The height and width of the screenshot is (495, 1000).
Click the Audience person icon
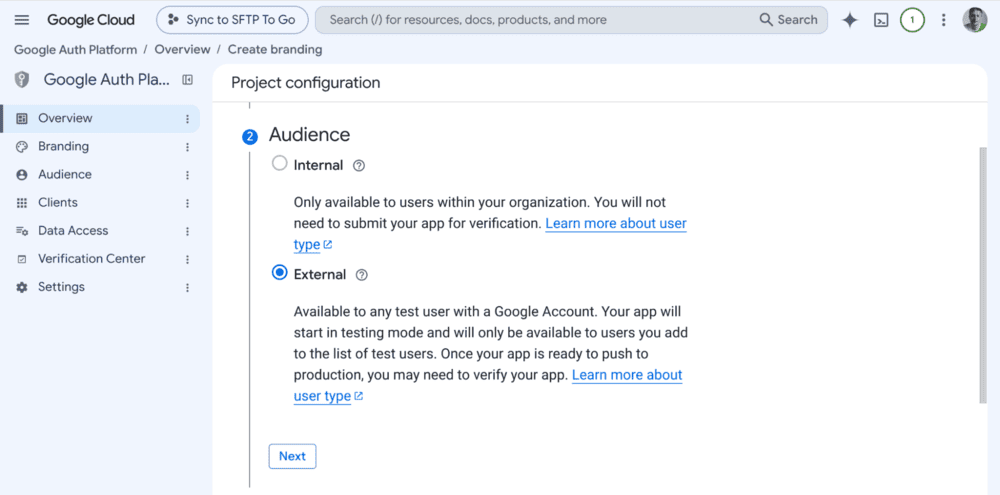click(x=22, y=175)
